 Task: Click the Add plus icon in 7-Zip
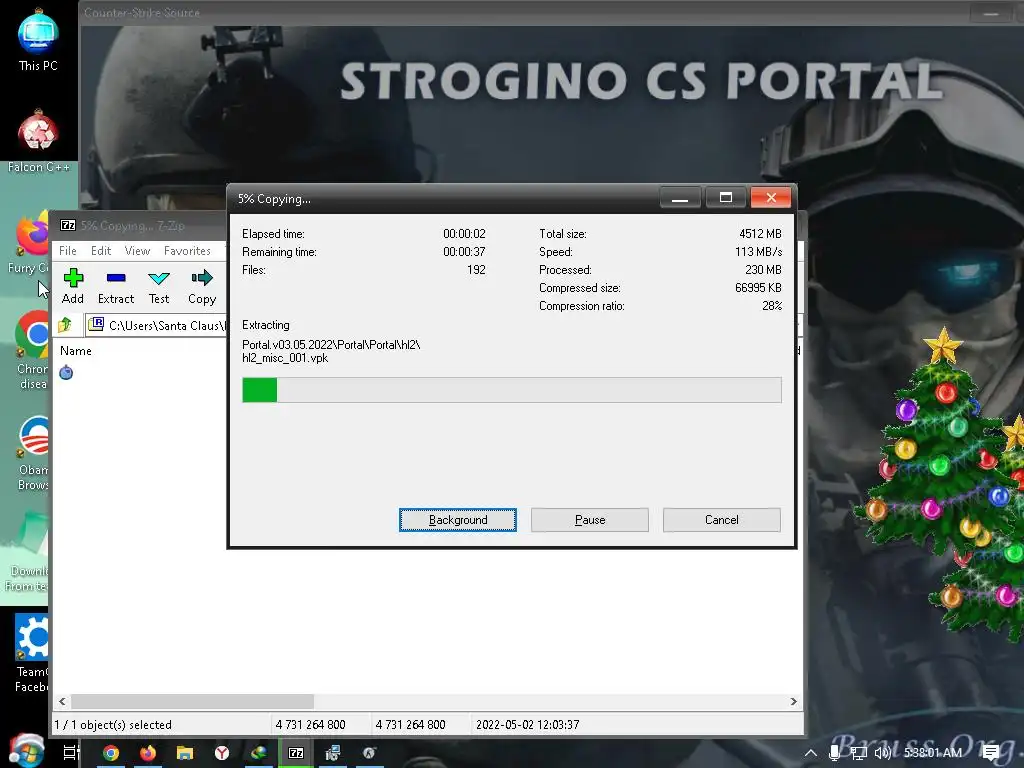[73, 278]
